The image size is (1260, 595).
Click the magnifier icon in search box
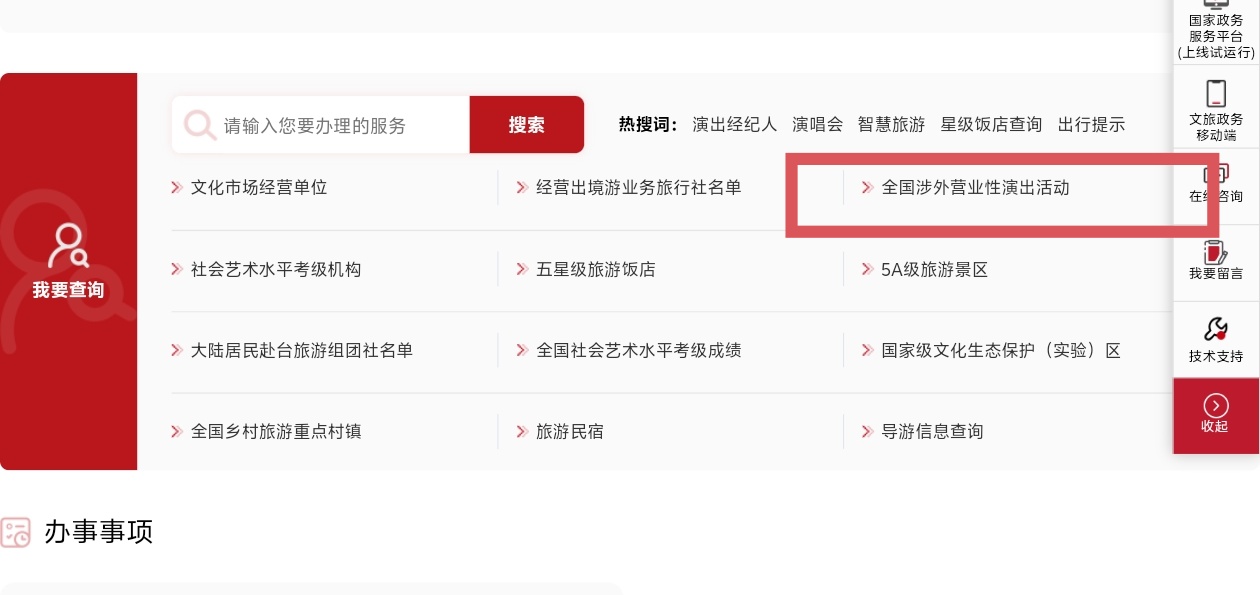200,125
